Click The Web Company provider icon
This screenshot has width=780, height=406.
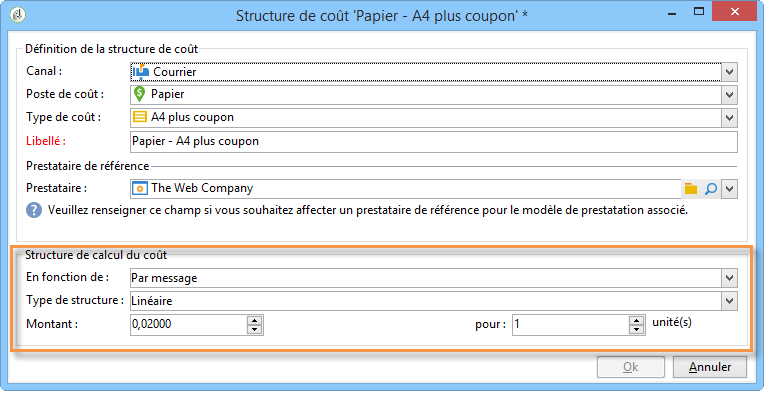click(x=140, y=189)
